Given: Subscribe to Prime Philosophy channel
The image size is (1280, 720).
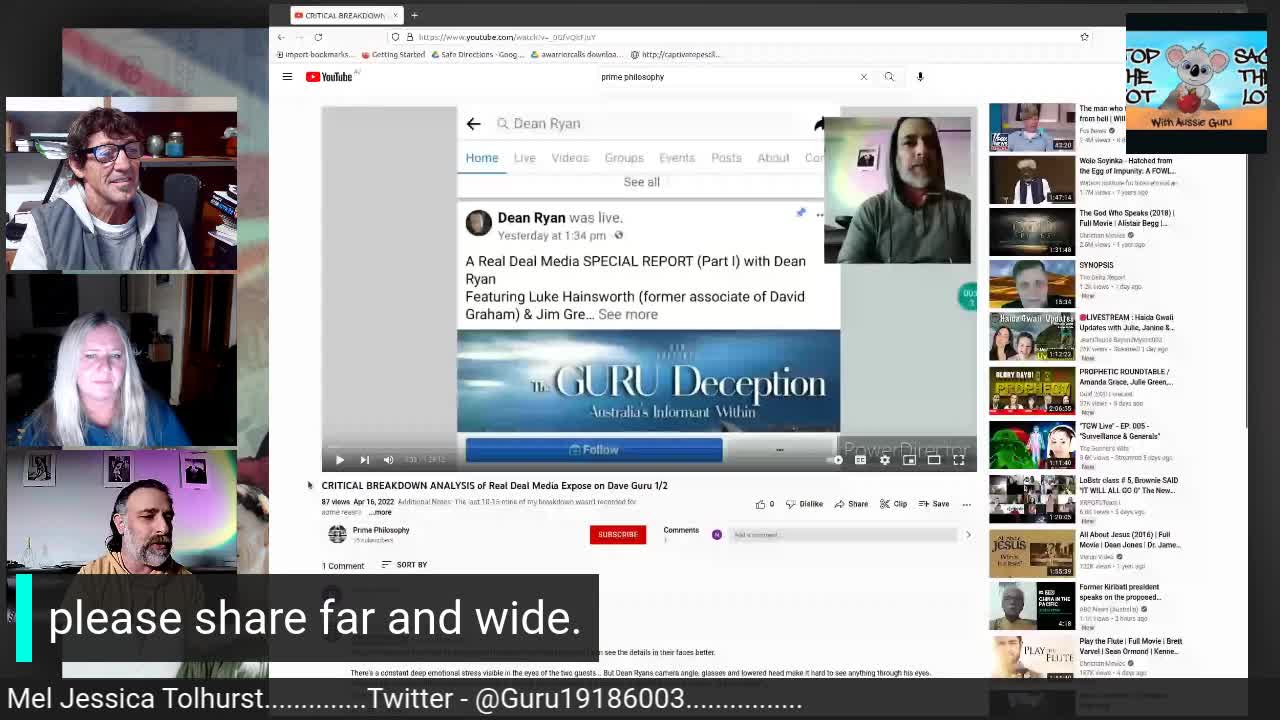Looking at the screenshot, I should tap(618, 535).
